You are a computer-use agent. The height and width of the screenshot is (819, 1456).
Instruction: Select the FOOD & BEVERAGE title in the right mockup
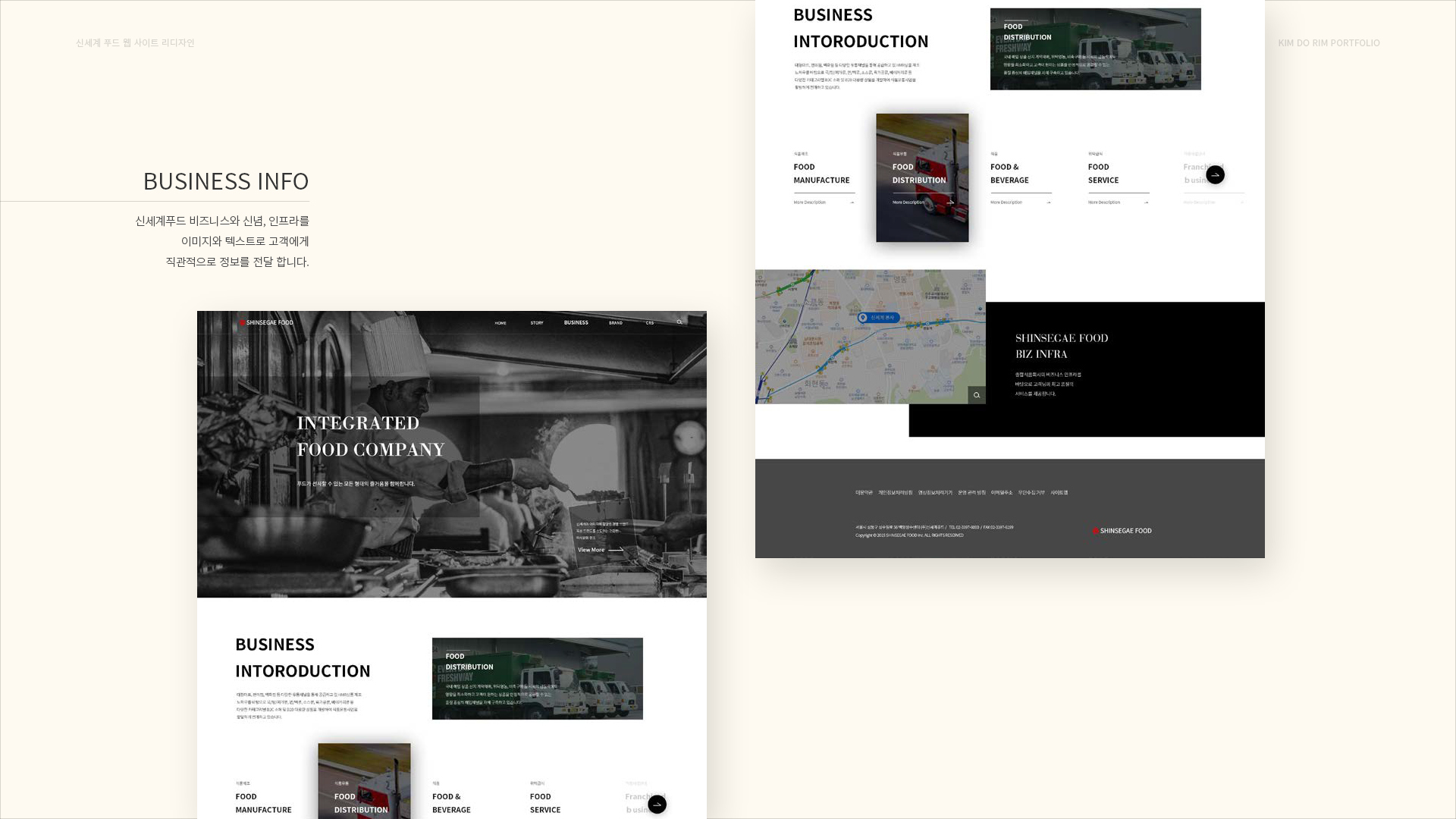1009,174
